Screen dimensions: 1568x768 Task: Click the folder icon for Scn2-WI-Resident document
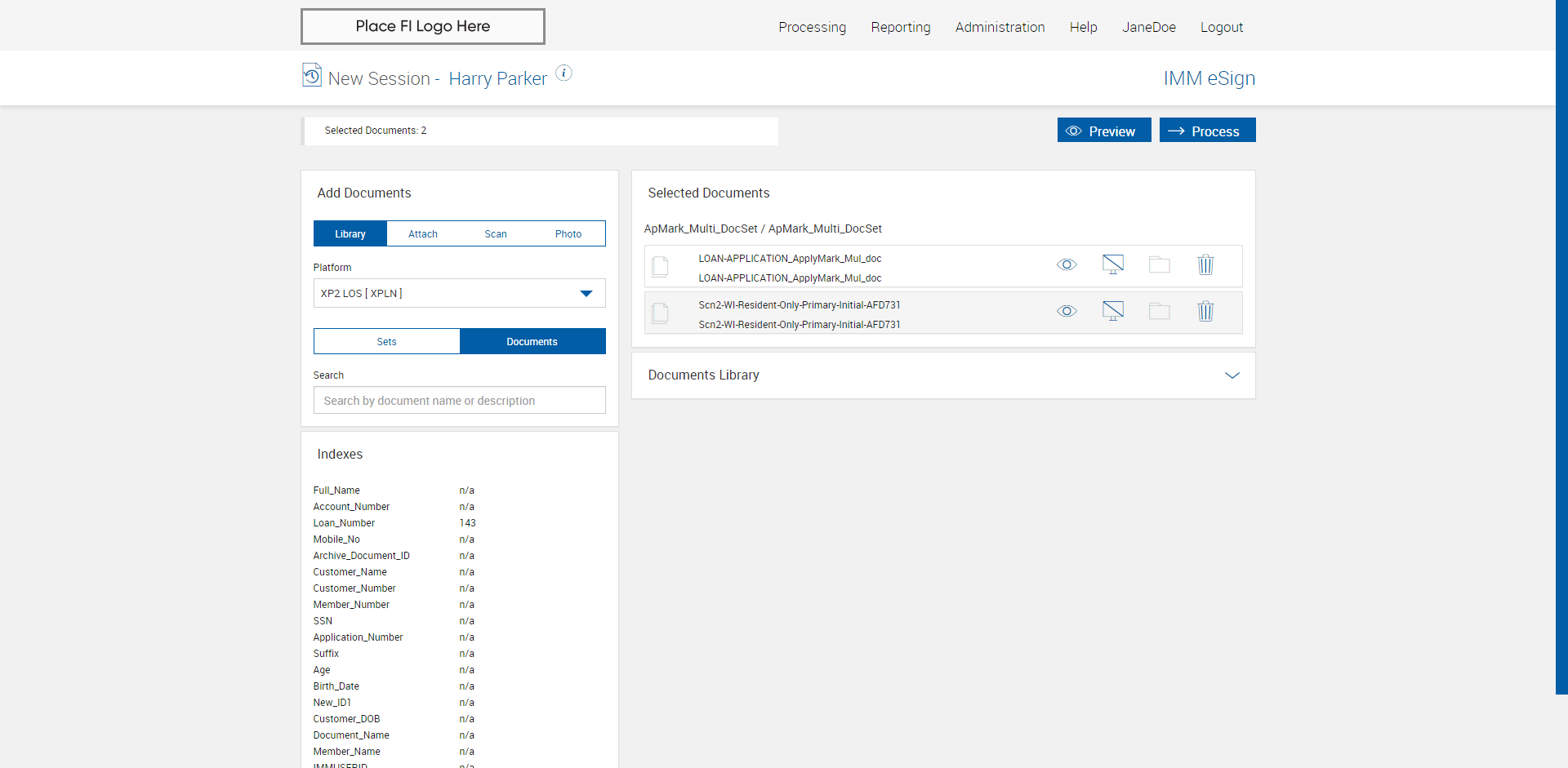pyautogui.click(x=1159, y=312)
